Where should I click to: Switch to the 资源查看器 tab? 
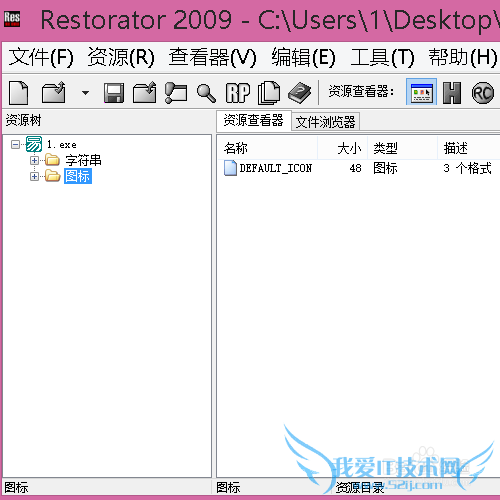point(254,121)
